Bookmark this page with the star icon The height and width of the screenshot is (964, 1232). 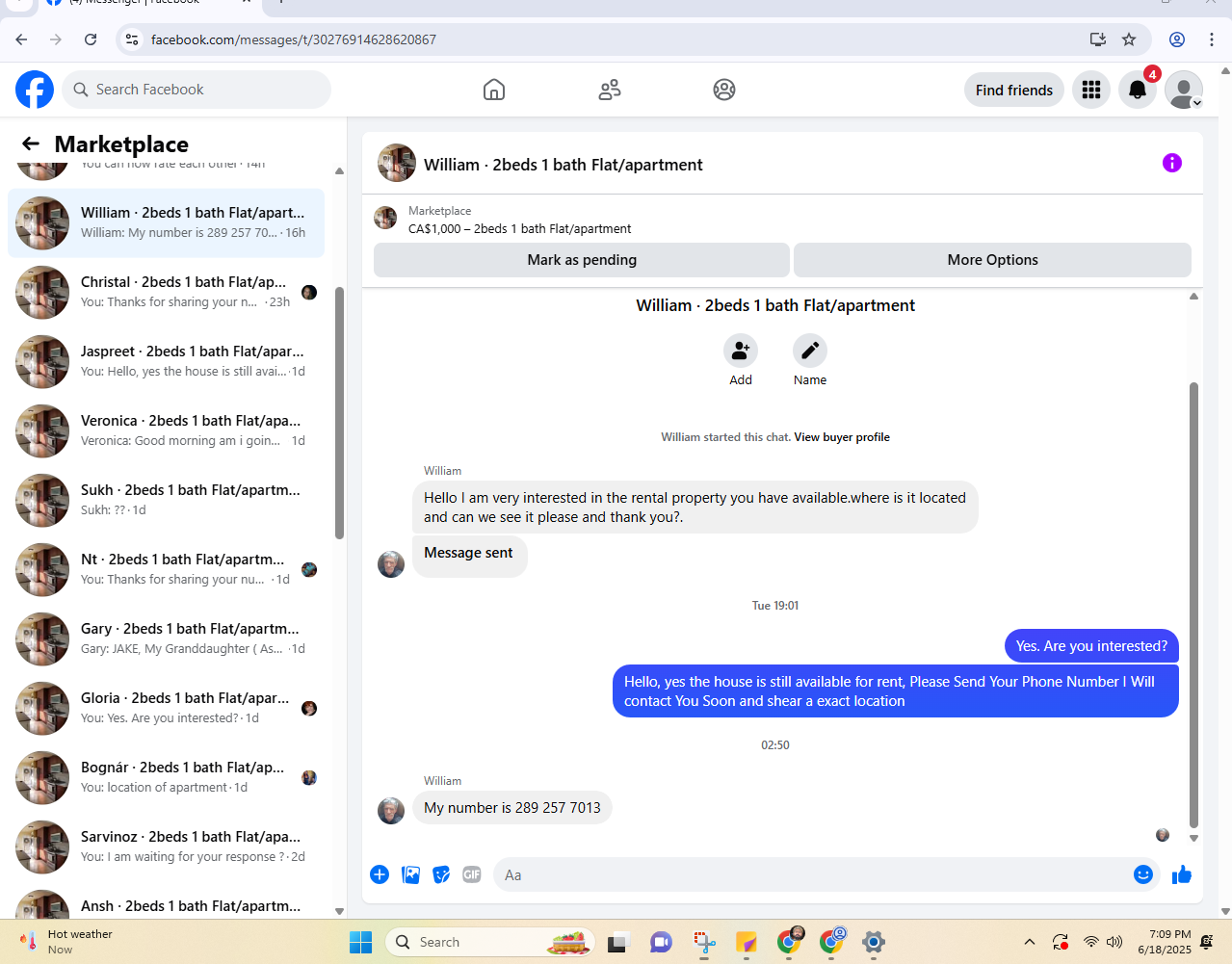pyautogui.click(x=1129, y=39)
